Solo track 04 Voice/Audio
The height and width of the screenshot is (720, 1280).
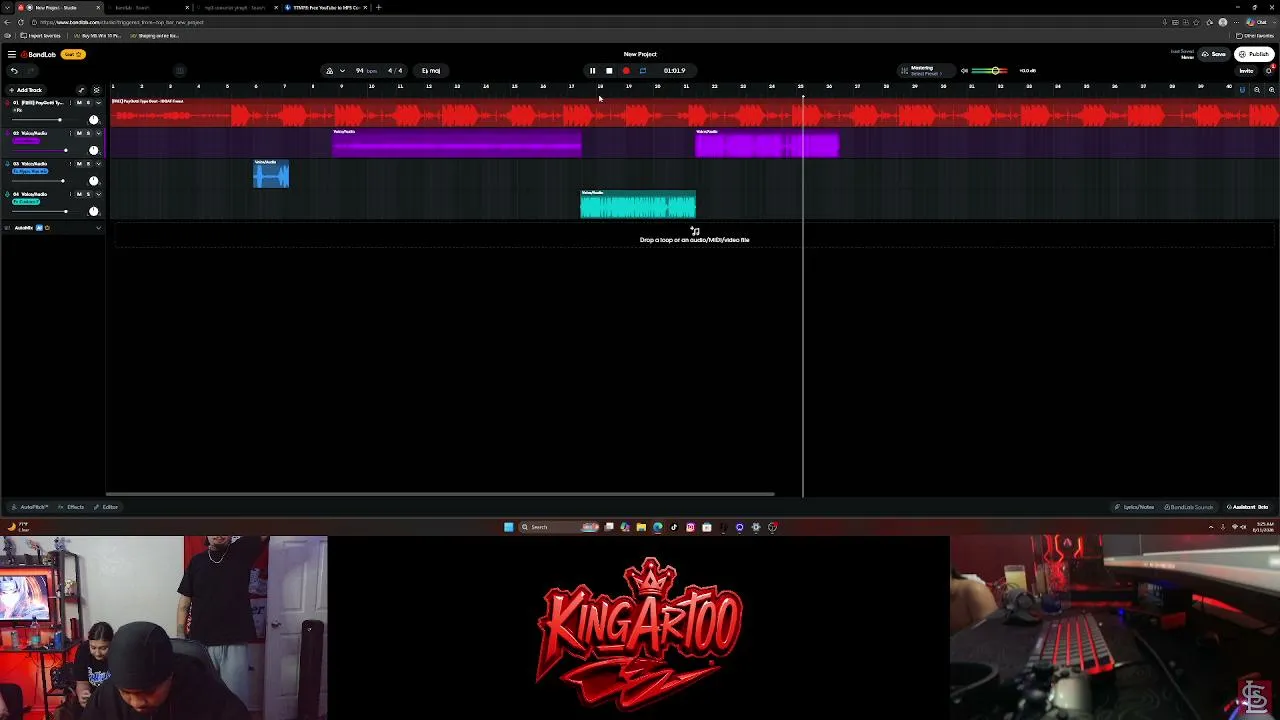pos(88,194)
